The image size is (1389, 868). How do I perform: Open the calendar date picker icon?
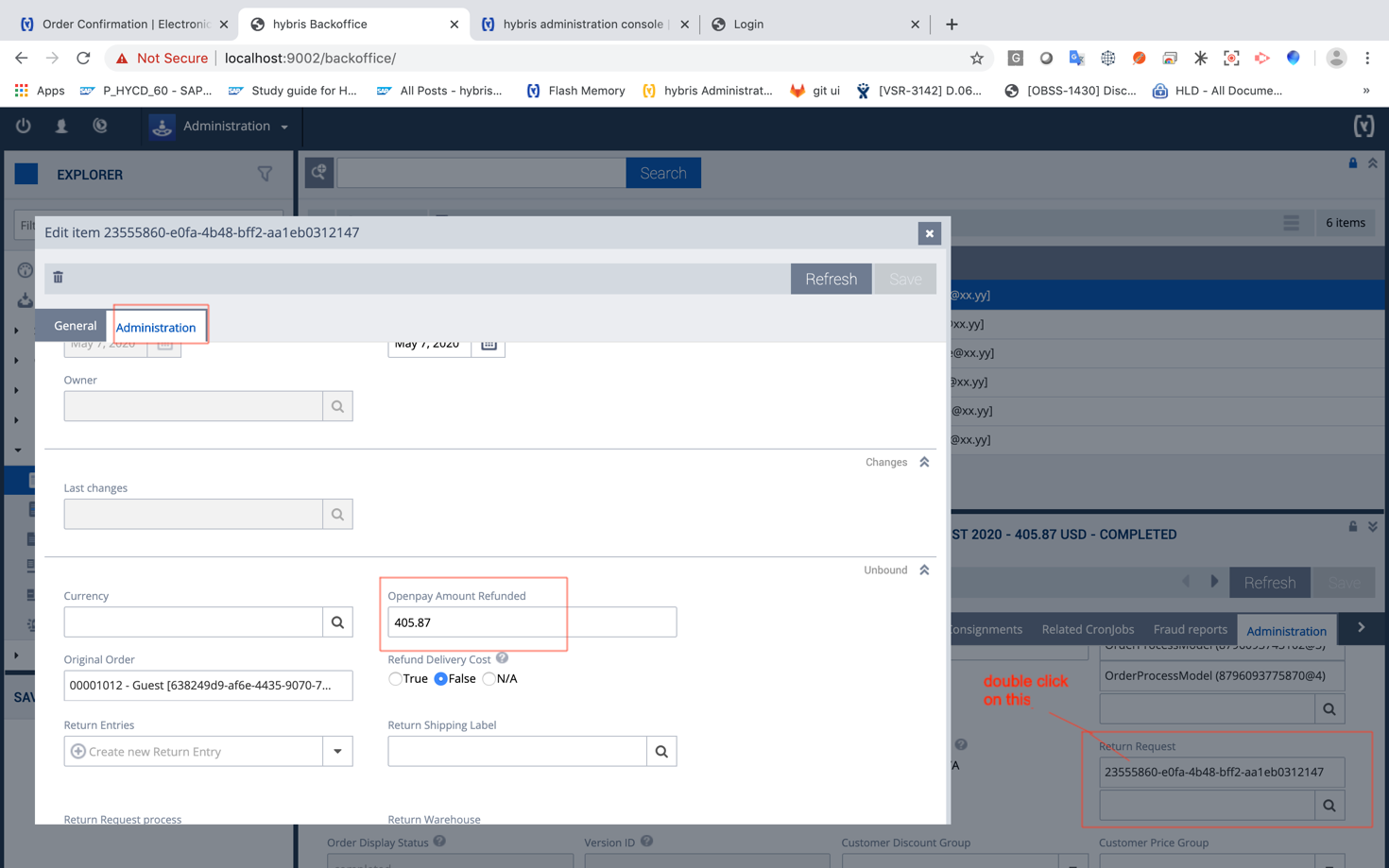tap(489, 345)
